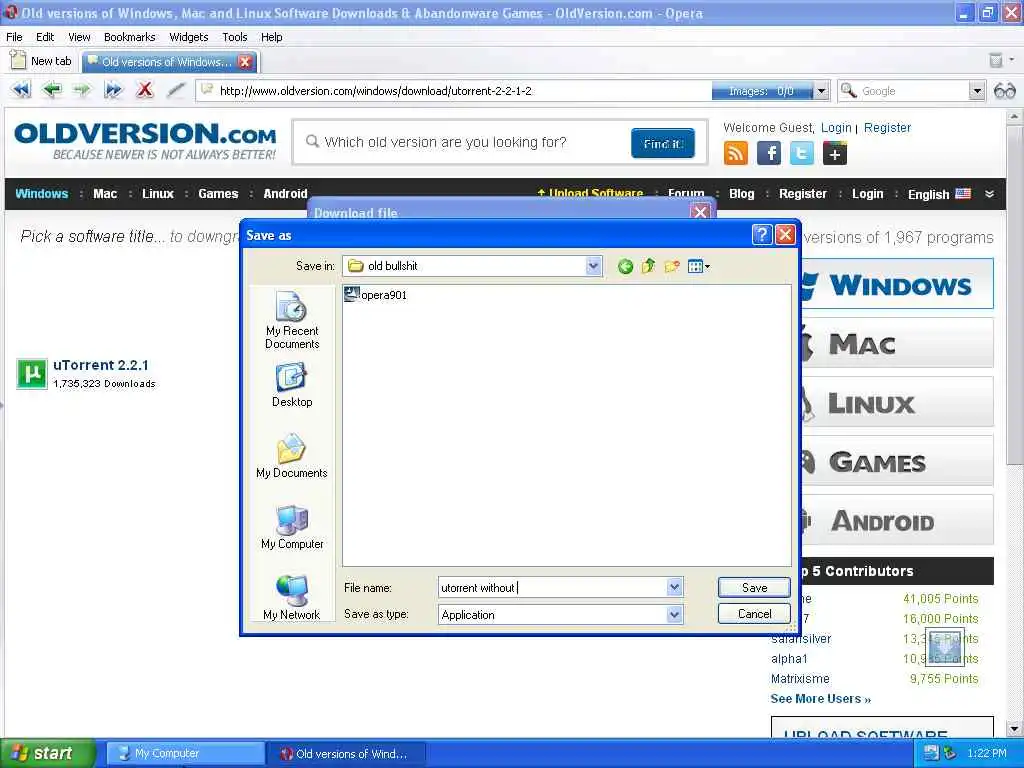Expand the File name dropdown arrow
The image size is (1024, 768).
675,587
